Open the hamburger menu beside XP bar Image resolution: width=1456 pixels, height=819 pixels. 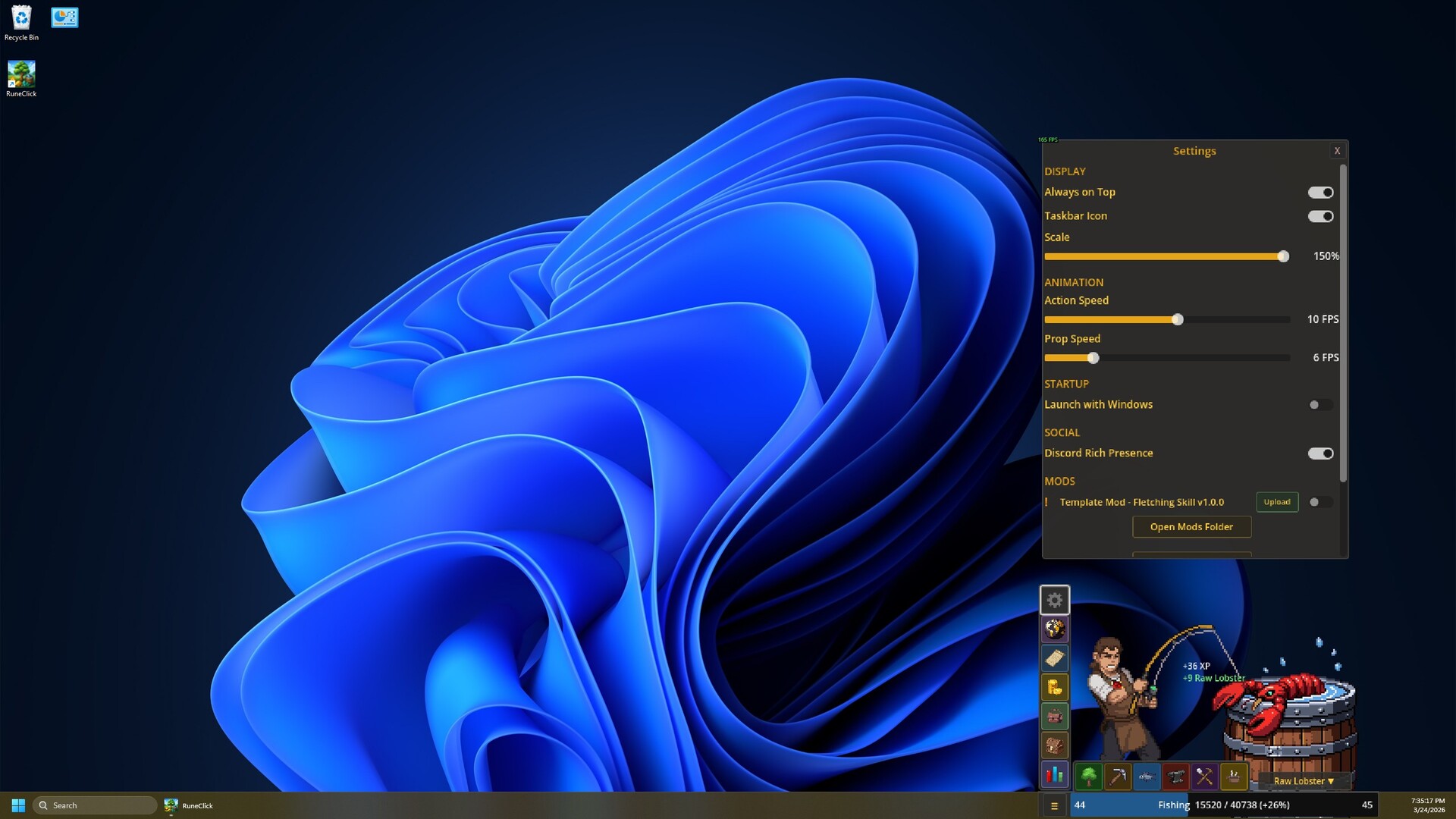(x=1054, y=806)
